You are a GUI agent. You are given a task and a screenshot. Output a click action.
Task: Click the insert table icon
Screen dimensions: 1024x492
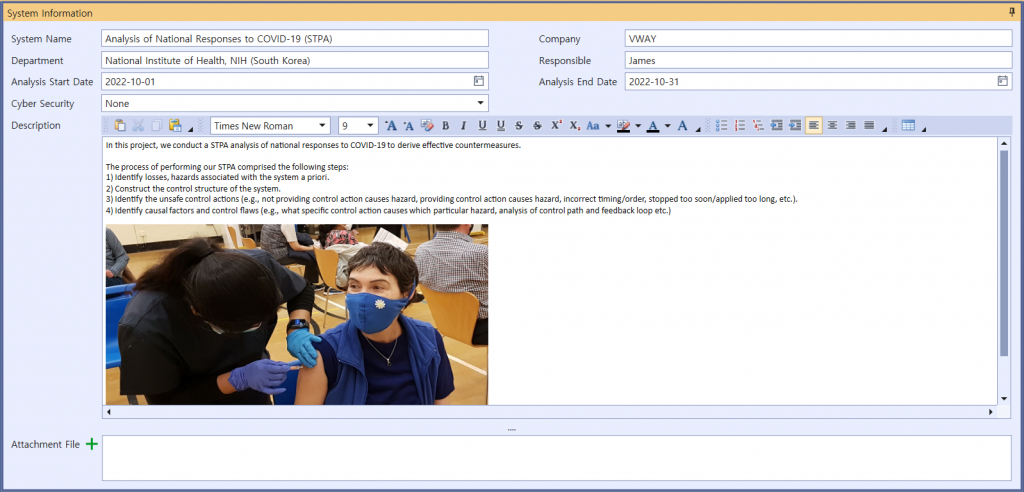908,125
